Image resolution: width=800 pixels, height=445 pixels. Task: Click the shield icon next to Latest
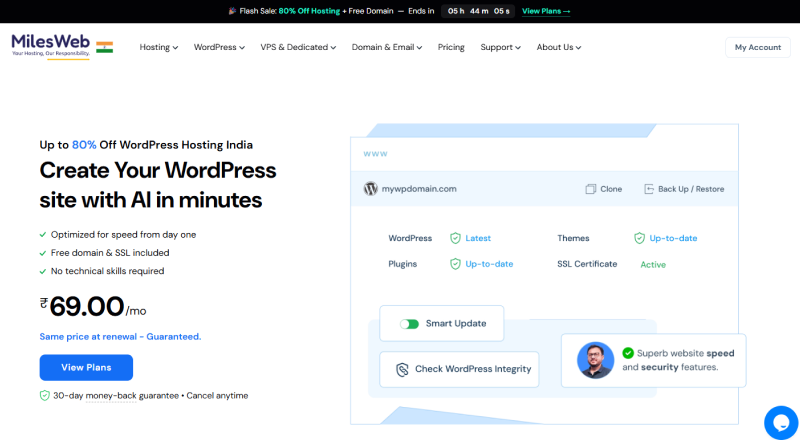pos(455,238)
